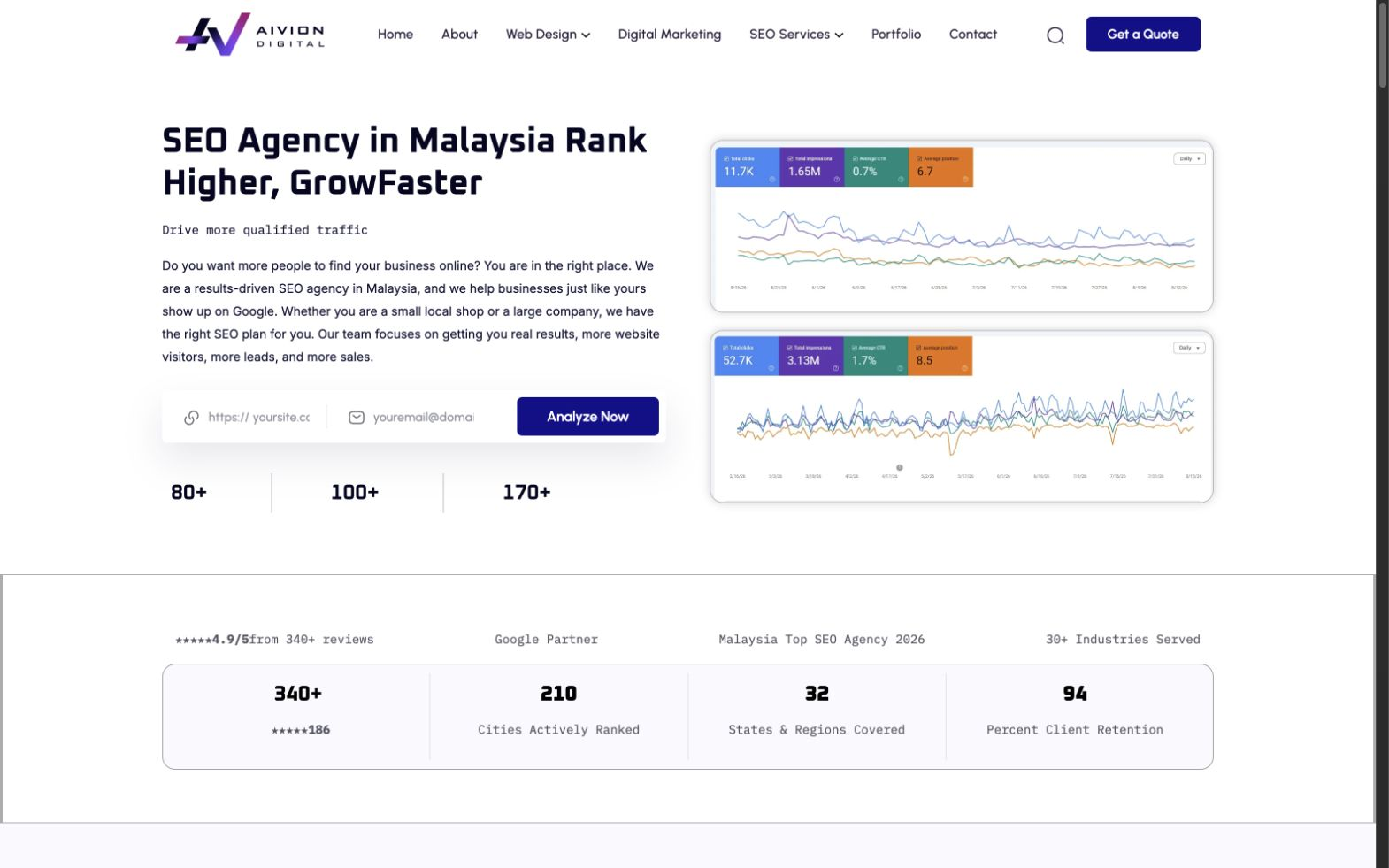
Task: Click help icon in the 1.7% CTR card
Action: pyautogui.click(x=900, y=368)
